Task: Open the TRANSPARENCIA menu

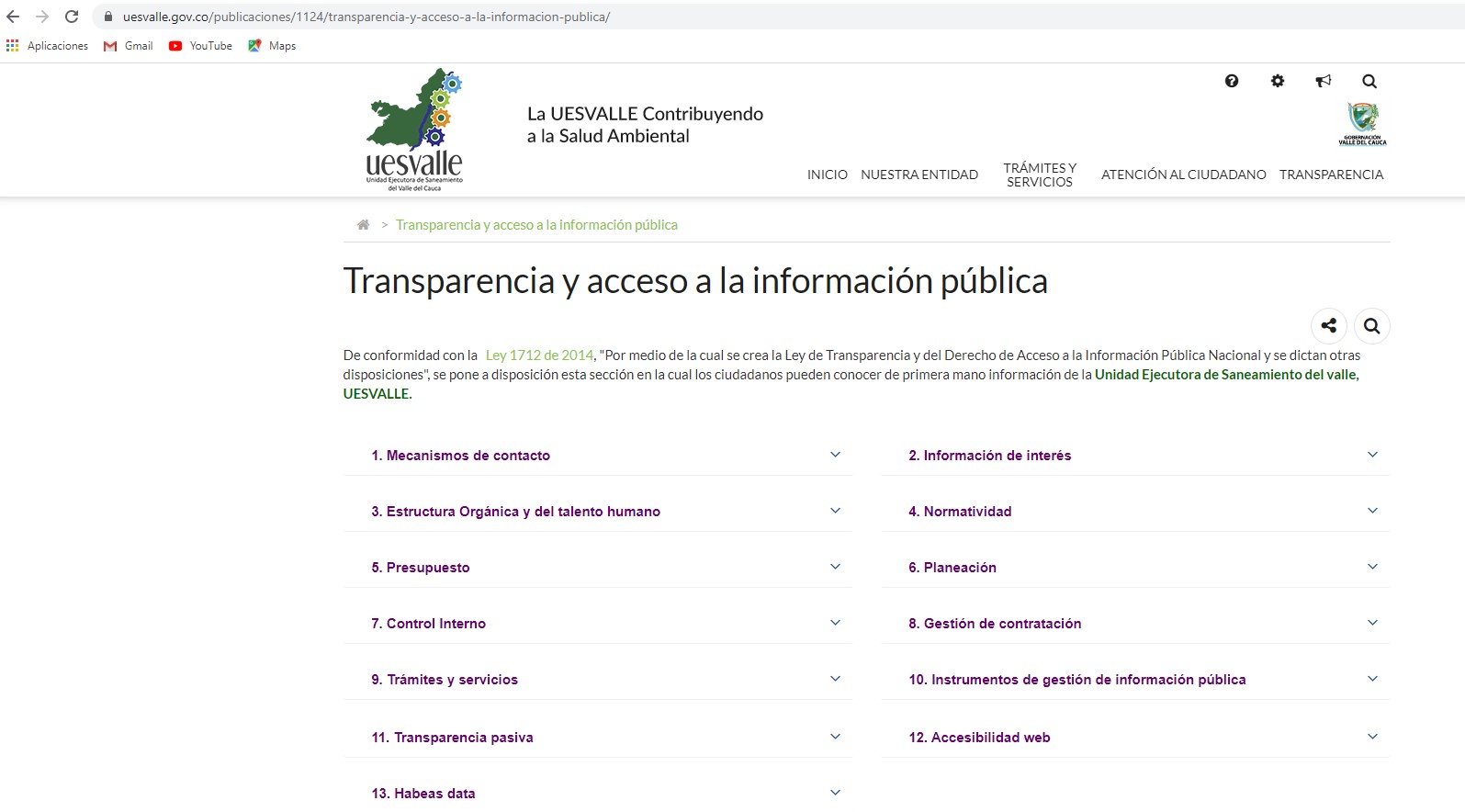Action: pos(1331,175)
